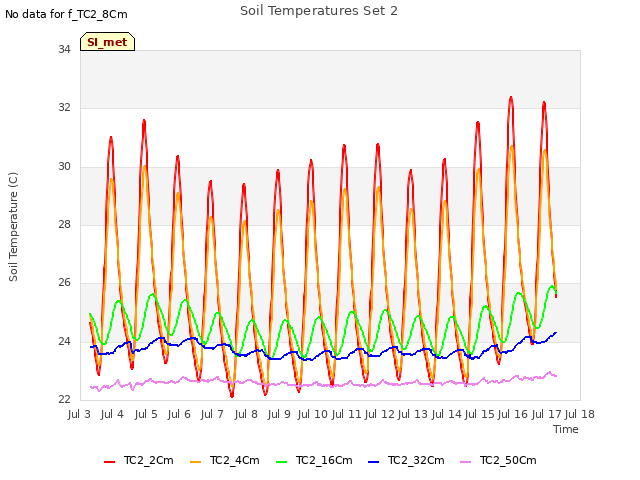Click the Jul 6 x-axis tick label
The width and height of the screenshot is (640, 480).
click(x=179, y=414)
